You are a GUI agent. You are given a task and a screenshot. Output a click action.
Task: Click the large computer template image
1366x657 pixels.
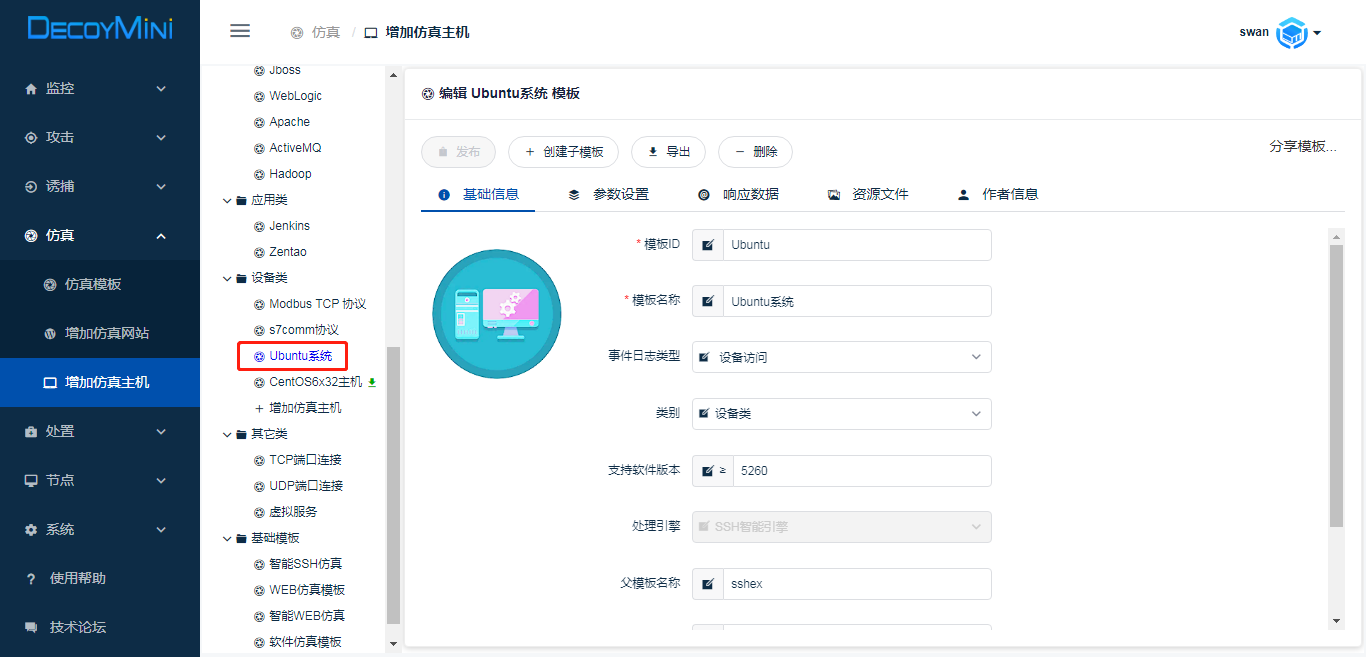pyautogui.click(x=497, y=314)
